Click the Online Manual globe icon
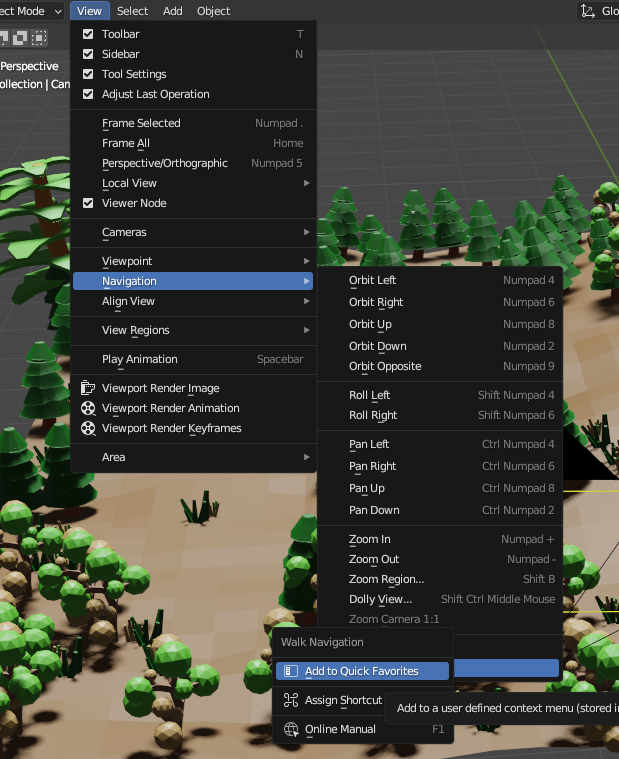Screen dimensions: 619x759 point(290,729)
